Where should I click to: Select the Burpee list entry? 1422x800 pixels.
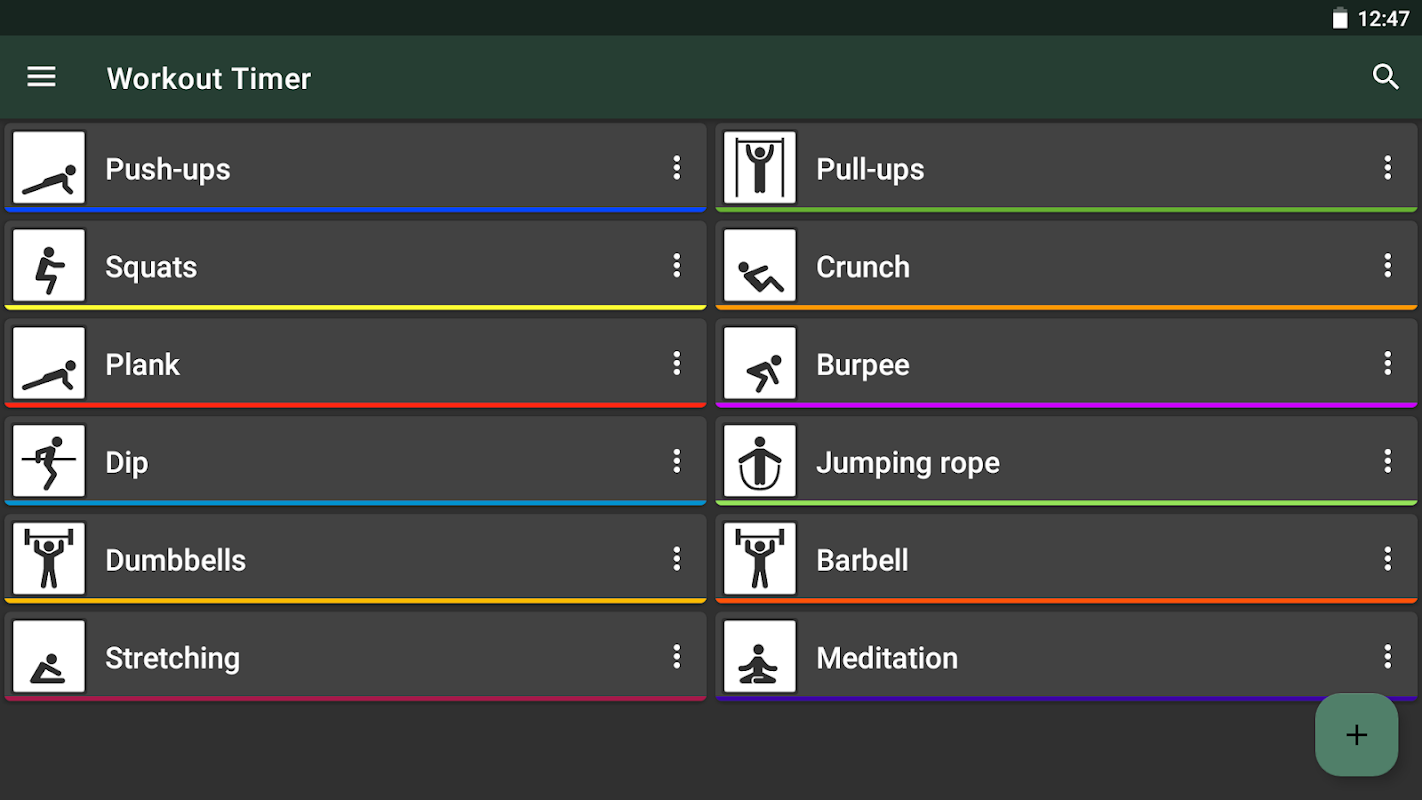coord(1066,363)
